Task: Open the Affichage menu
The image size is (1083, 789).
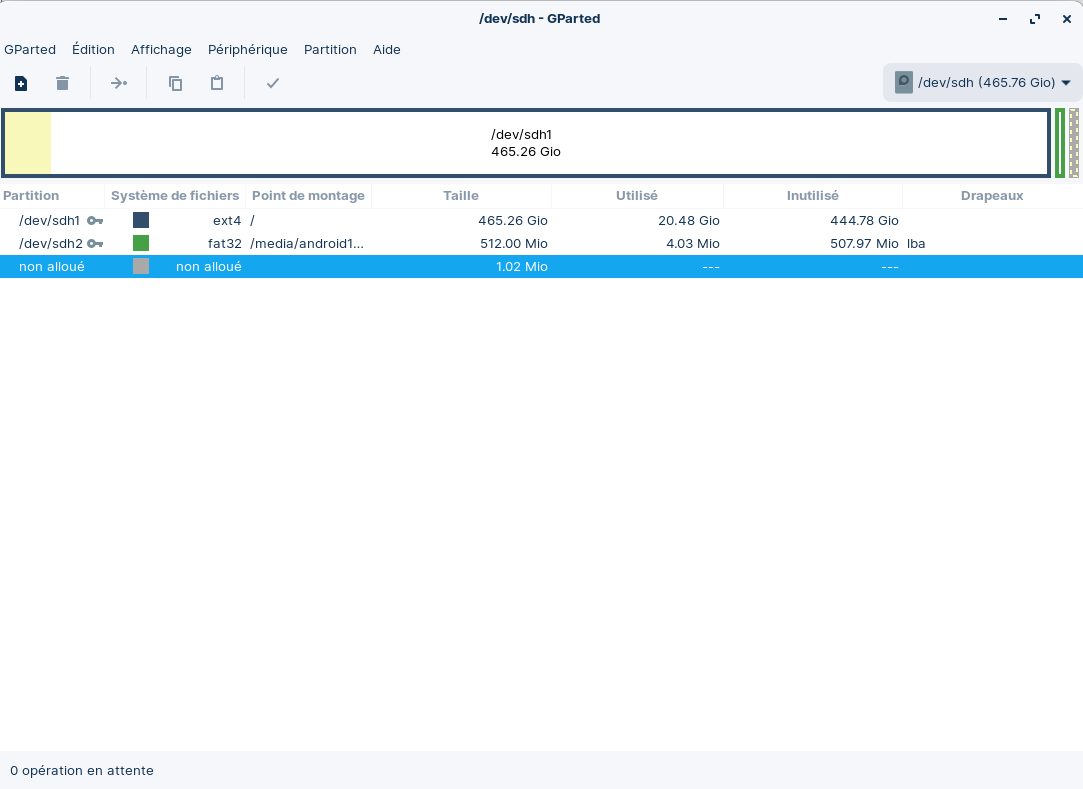Action: (x=161, y=50)
